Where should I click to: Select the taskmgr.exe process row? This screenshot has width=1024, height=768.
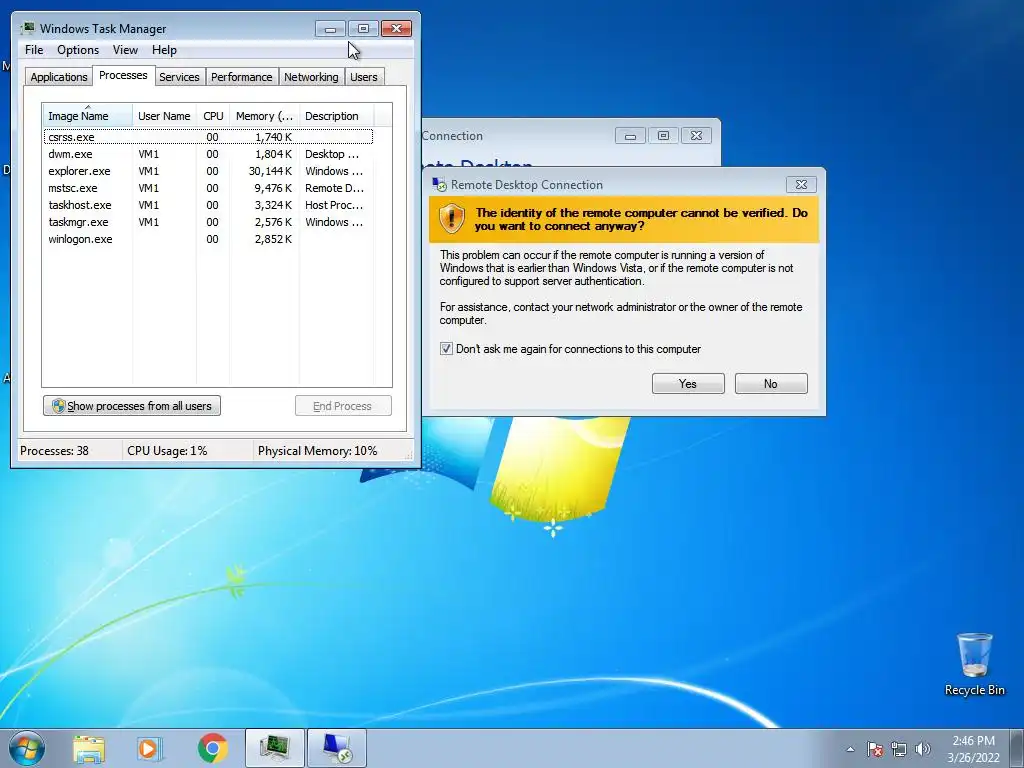point(208,222)
